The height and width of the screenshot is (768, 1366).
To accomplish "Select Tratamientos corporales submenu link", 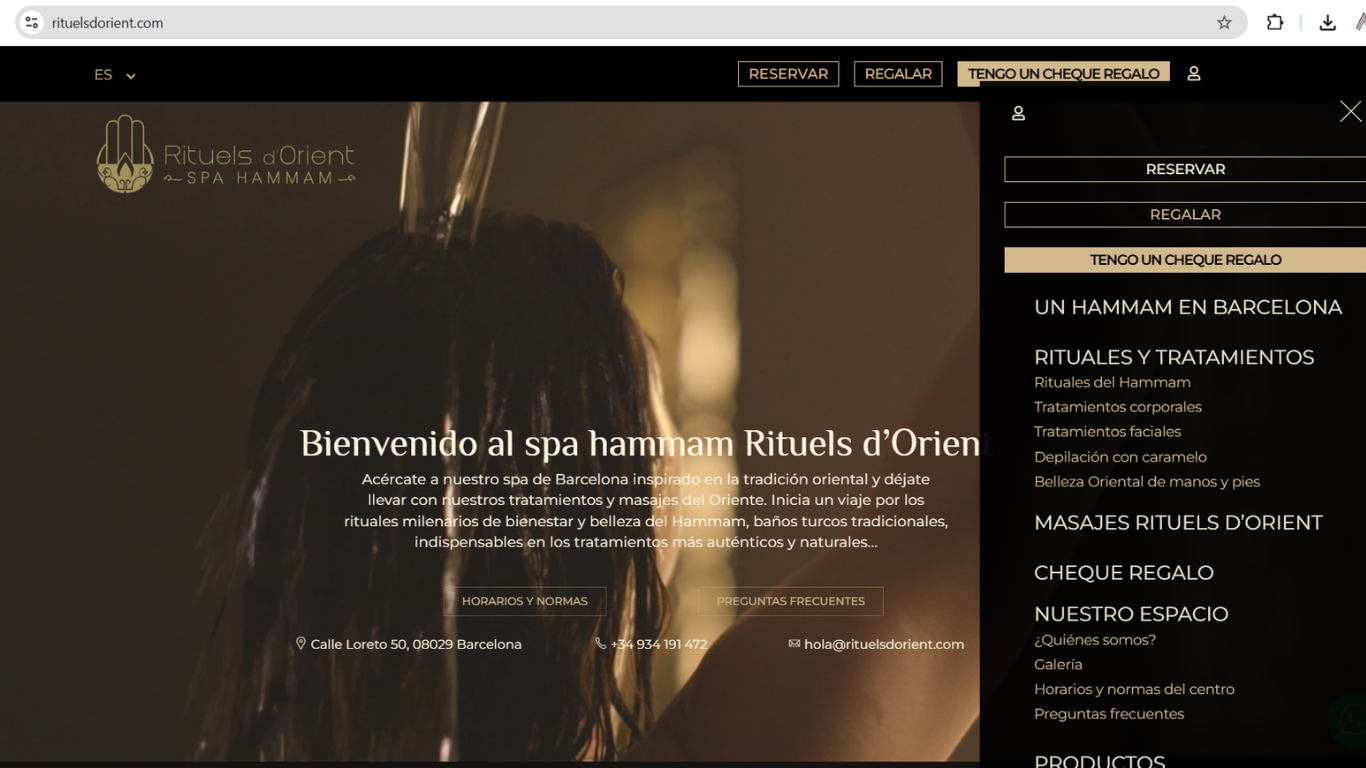I will [x=1118, y=407].
